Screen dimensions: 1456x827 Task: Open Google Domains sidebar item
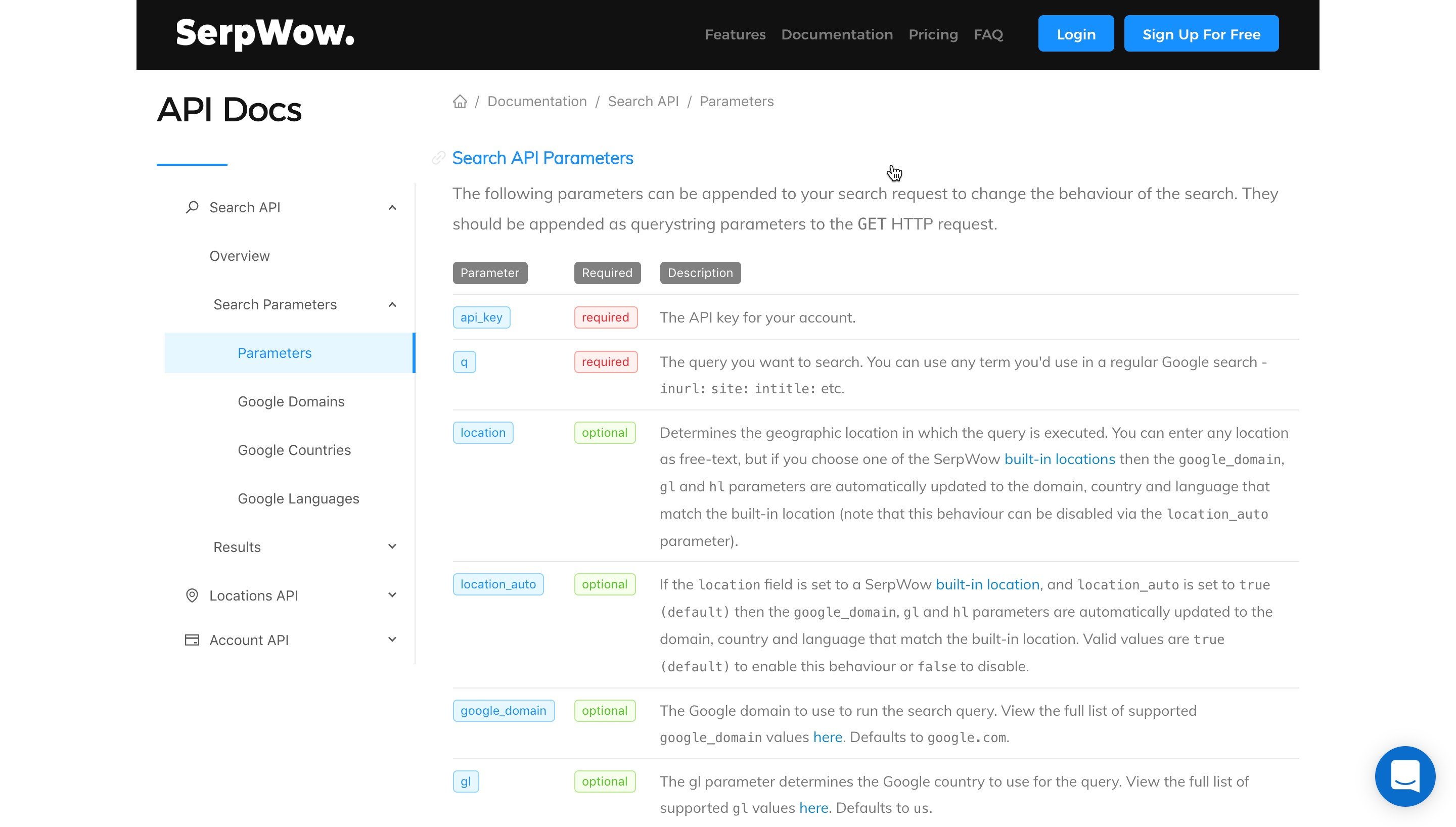coord(291,401)
